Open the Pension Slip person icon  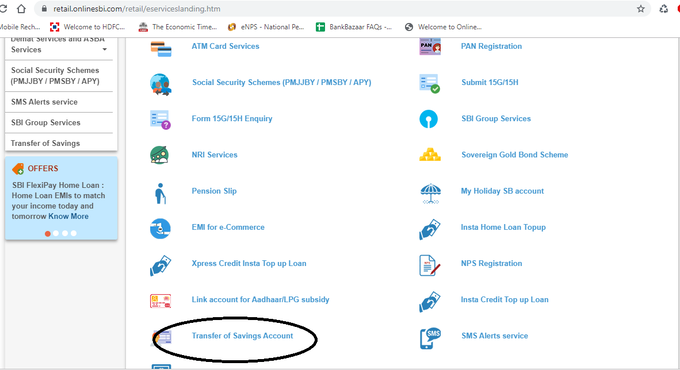(x=160, y=193)
